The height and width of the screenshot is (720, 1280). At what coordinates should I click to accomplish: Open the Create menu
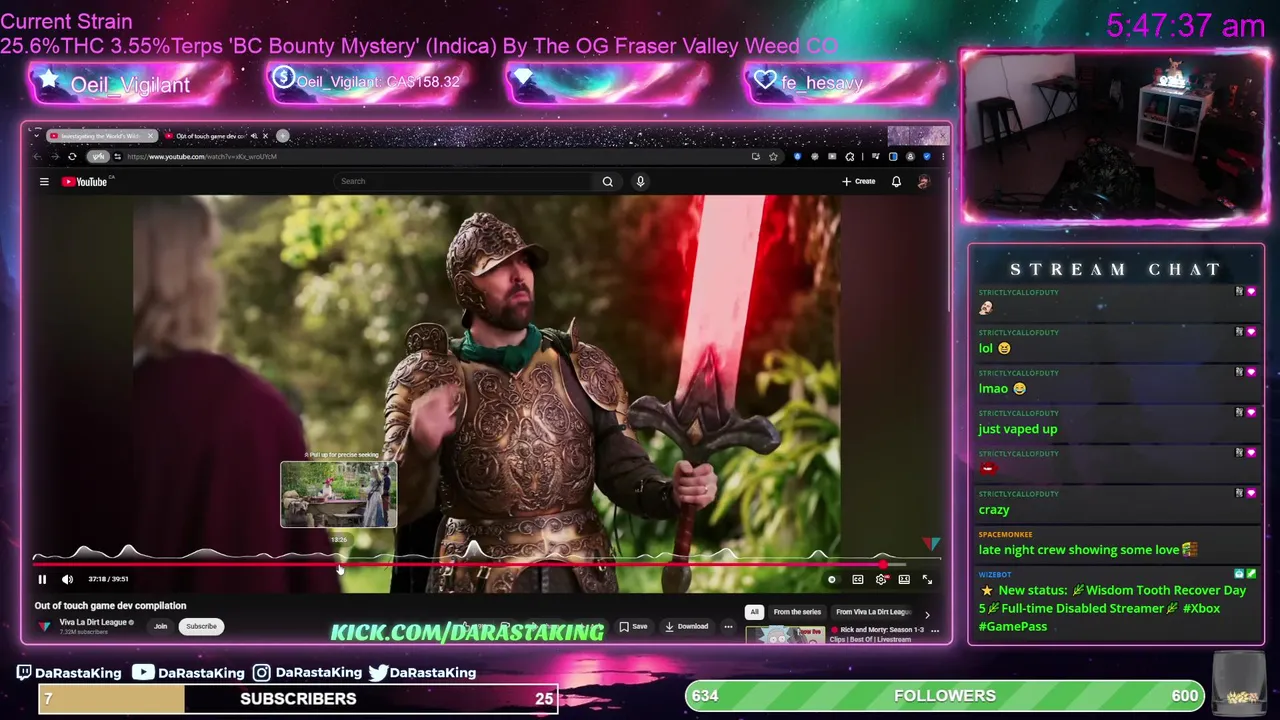pyautogui.click(x=858, y=181)
